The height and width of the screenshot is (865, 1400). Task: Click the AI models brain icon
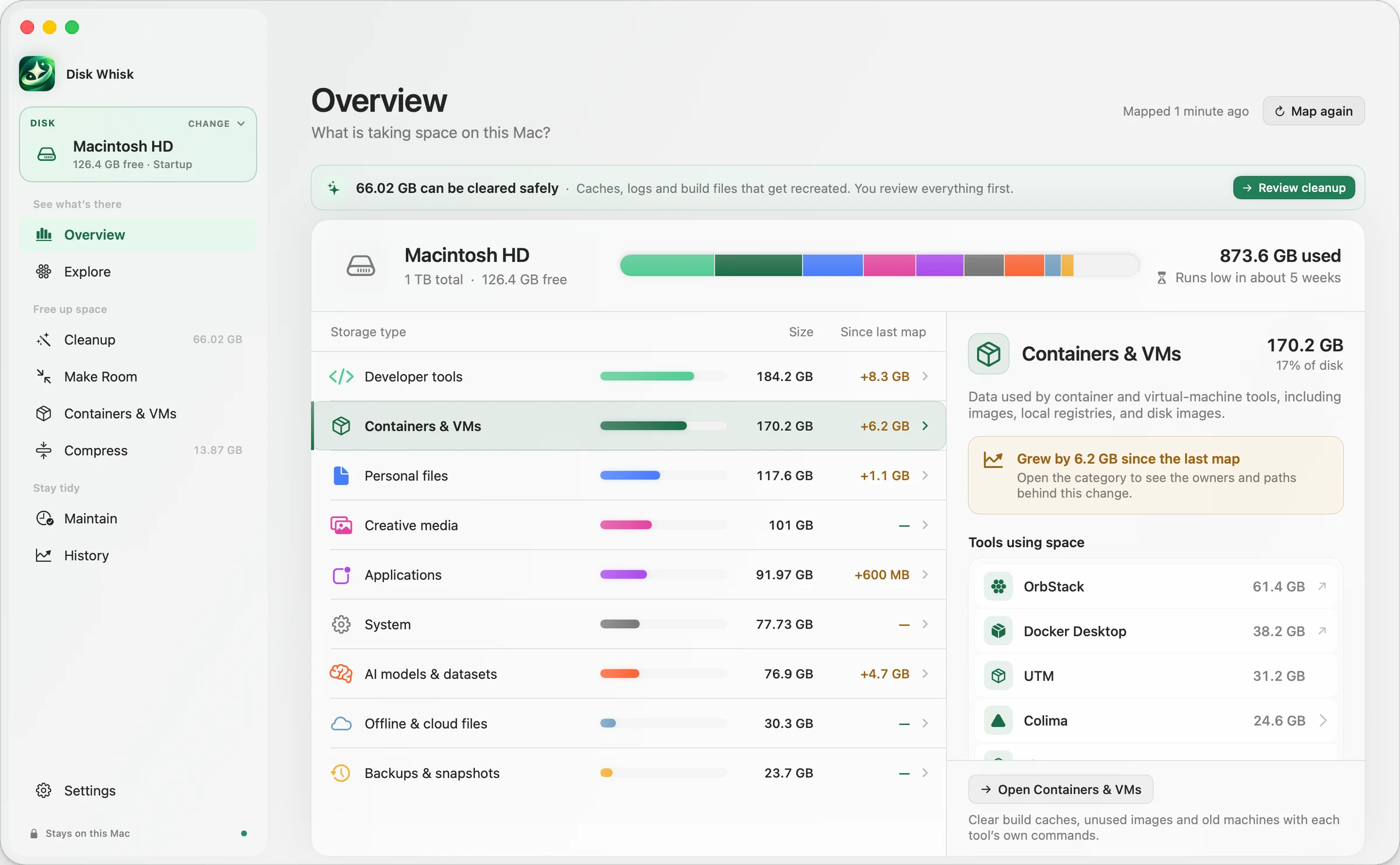[x=341, y=674]
